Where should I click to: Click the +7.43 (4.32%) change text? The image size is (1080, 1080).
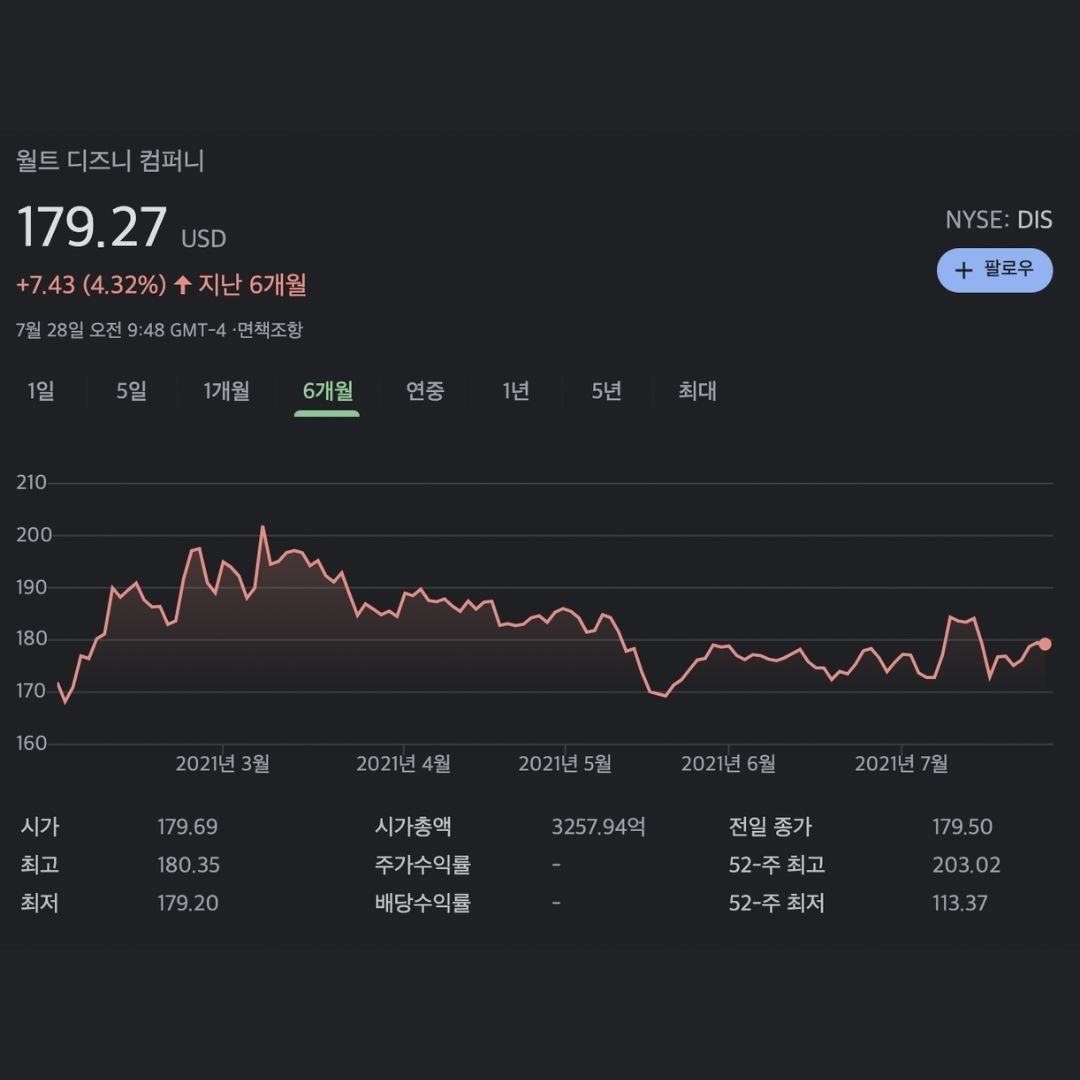click(x=91, y=284)
